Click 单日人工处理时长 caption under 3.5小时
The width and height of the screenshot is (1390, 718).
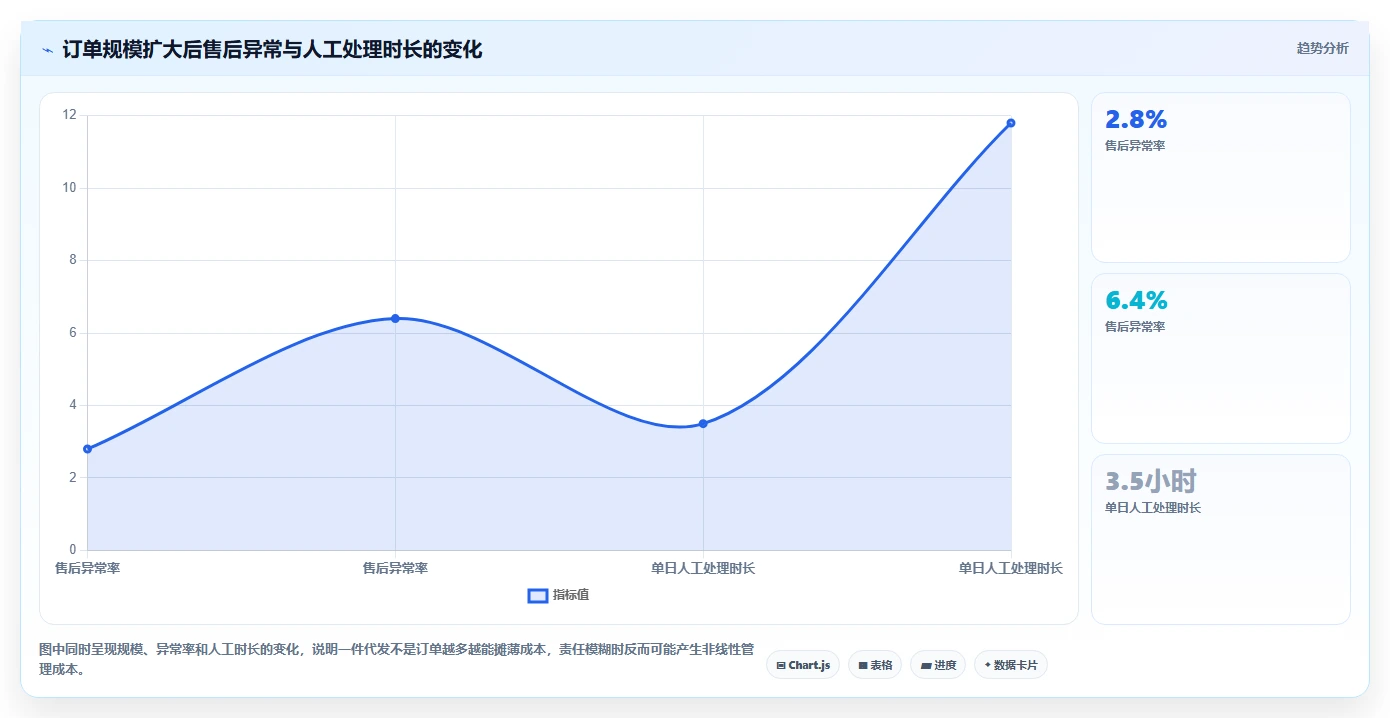tap(1153, 508)
